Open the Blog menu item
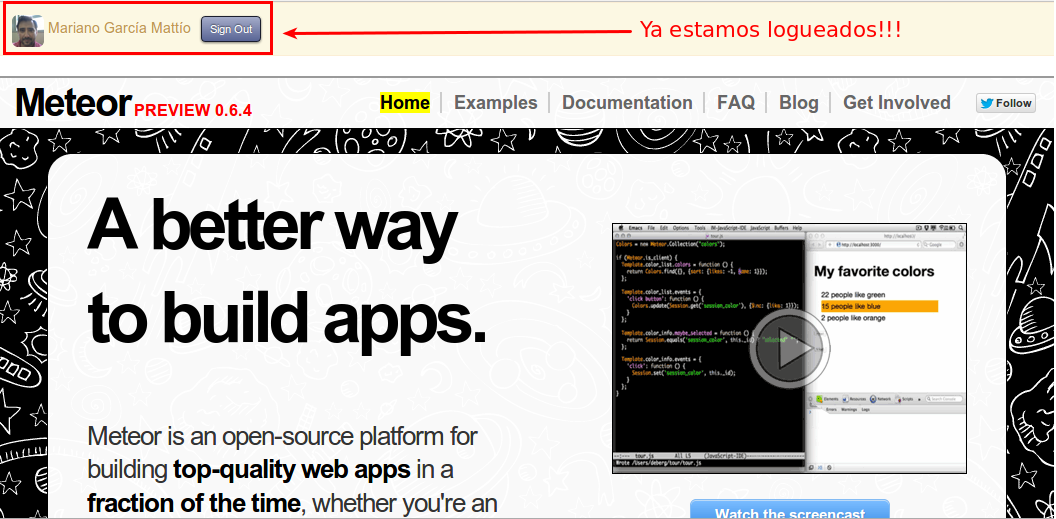This screenshot has height=519, width=1056. (x=799, y=102)
